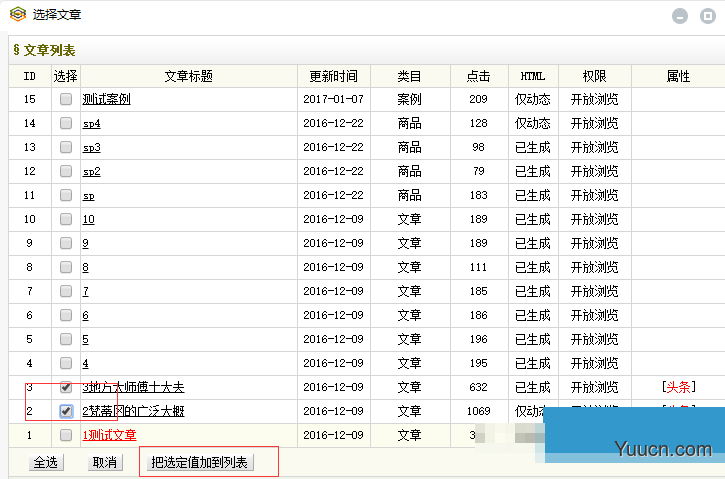Check the box for article 测试案例
The image size is (725, 479).
click(66, 99)
